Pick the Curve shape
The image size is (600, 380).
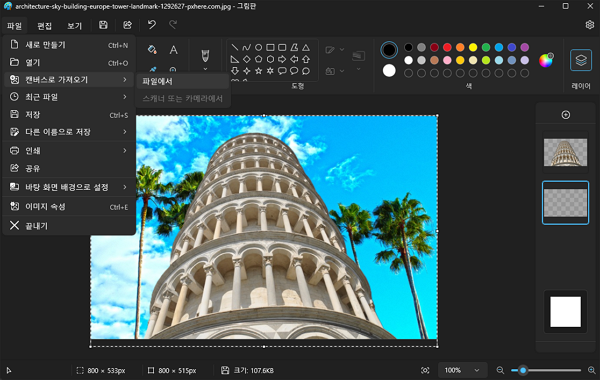pyautogui.click(x=246, y=47)
